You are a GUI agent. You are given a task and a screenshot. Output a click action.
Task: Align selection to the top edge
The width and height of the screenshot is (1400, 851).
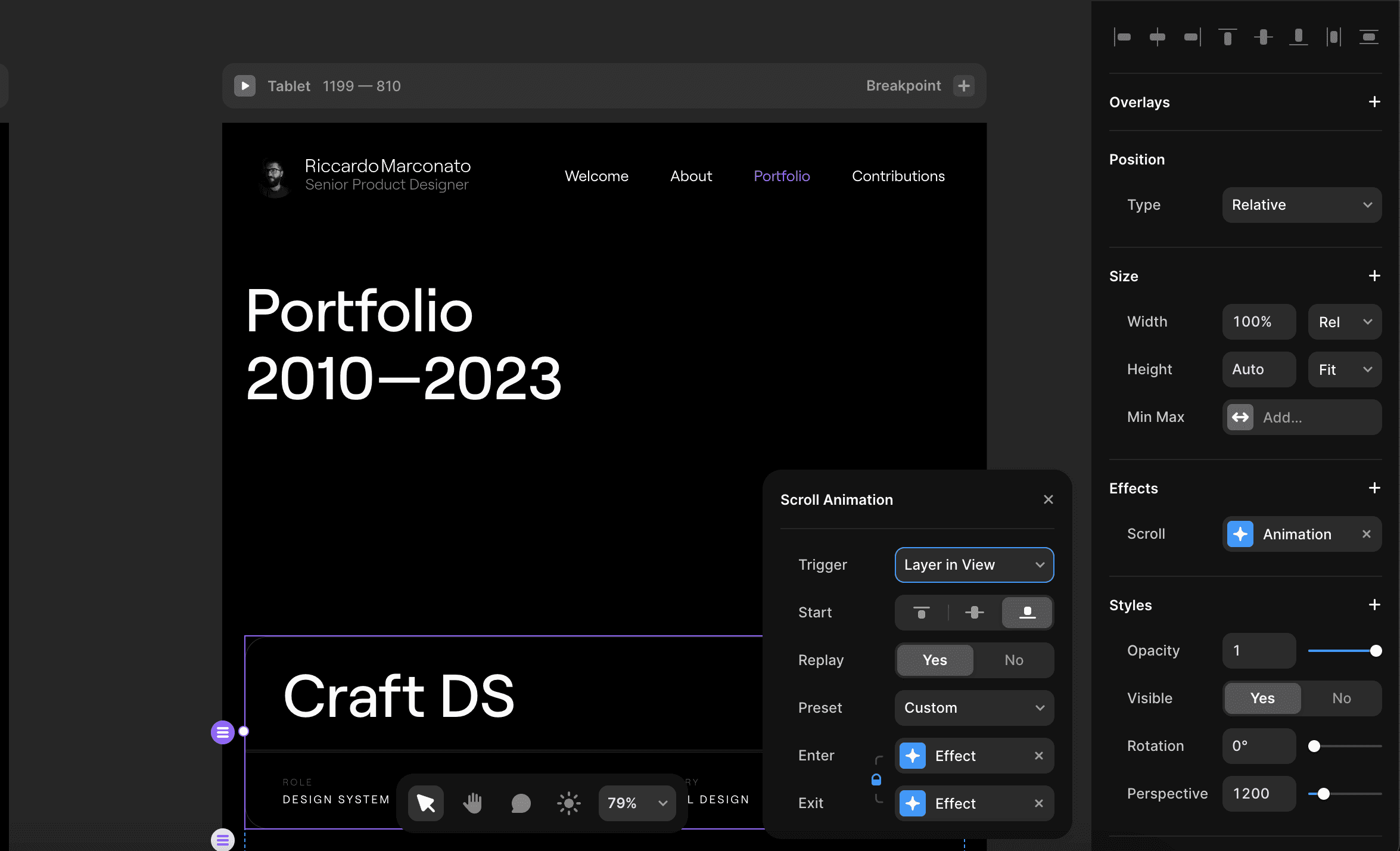pos(1227,37)
